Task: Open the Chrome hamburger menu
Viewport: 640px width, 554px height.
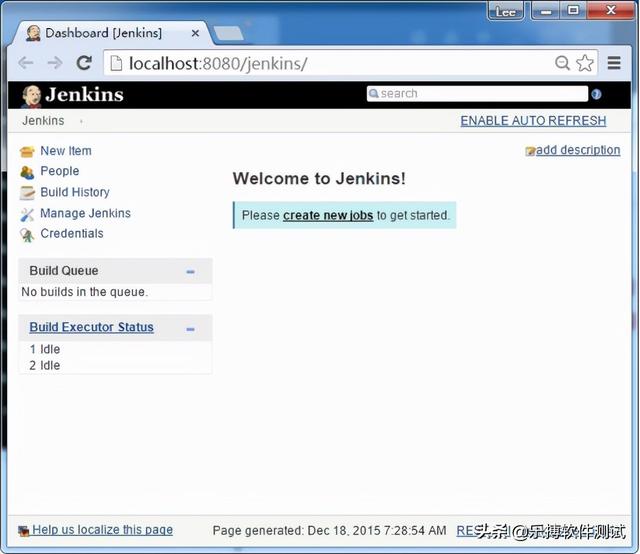Action: tap(614, 63)
